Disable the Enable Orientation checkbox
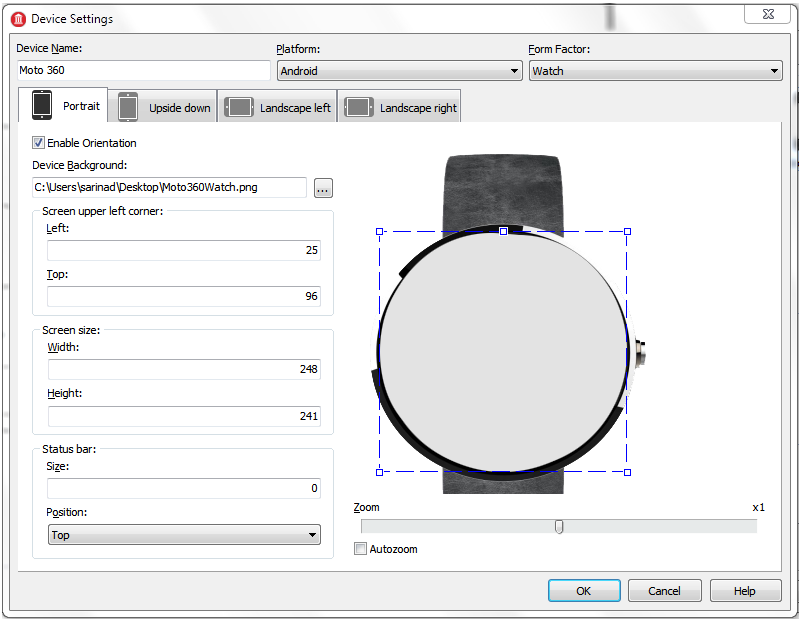The image size is (801, 622). (x=39, y=143)
